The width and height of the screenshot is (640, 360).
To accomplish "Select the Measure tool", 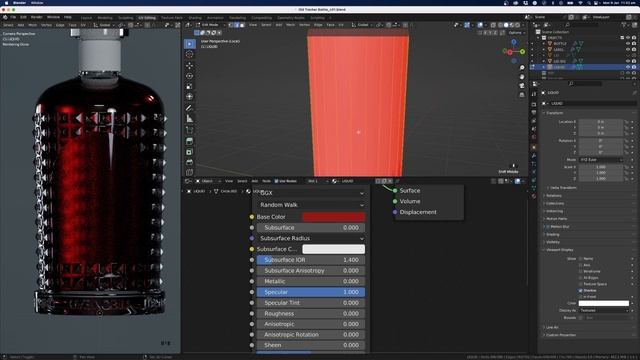I will (x=190, y=119).
